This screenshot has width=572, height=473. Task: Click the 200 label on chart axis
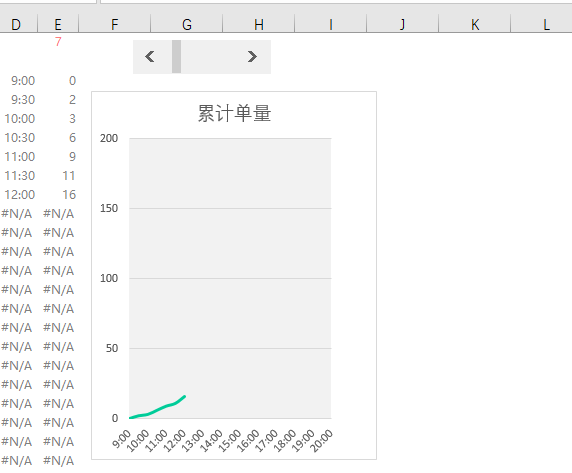[109, 138]
